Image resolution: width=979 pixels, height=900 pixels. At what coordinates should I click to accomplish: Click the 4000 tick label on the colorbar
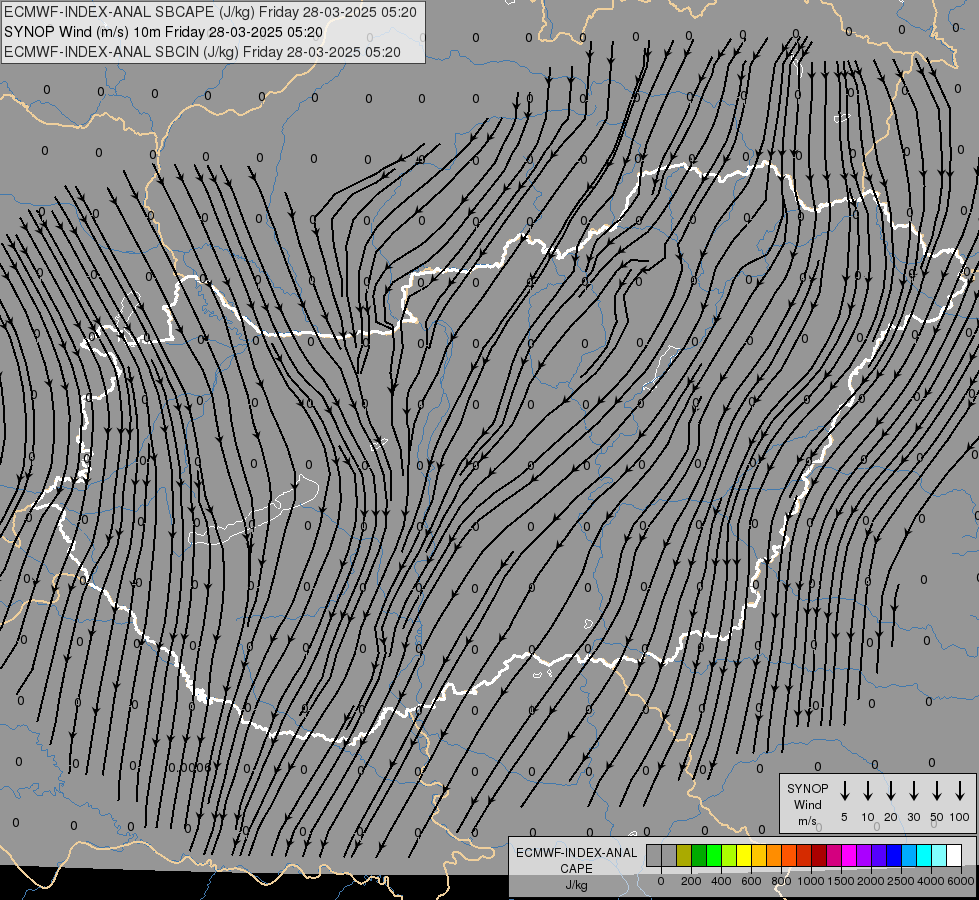[x=931, y=881]
